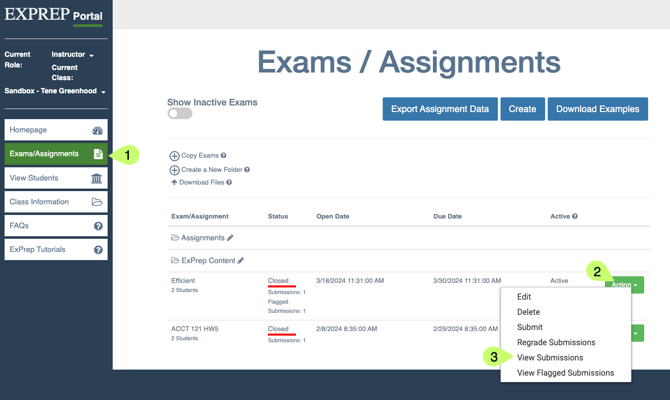Viewport: 670px width, 400px height.
Task: Click the help icon beside Download Files
Action: pos(229,182)
